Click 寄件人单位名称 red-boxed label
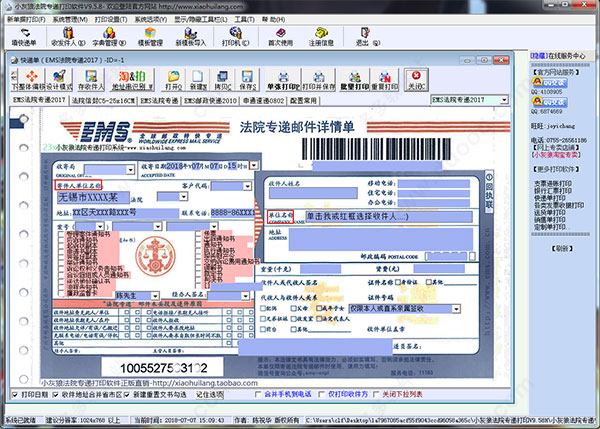The width and height of the screenshot is (600, 429). (x=78, y=186)
